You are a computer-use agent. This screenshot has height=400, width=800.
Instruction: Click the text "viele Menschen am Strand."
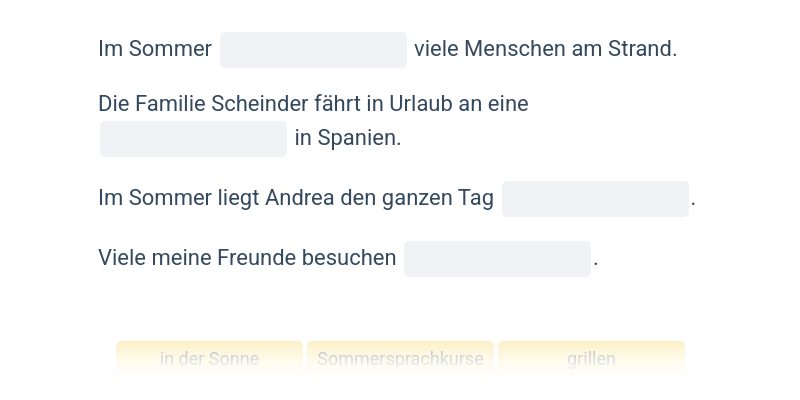click(x=545, y=49)
